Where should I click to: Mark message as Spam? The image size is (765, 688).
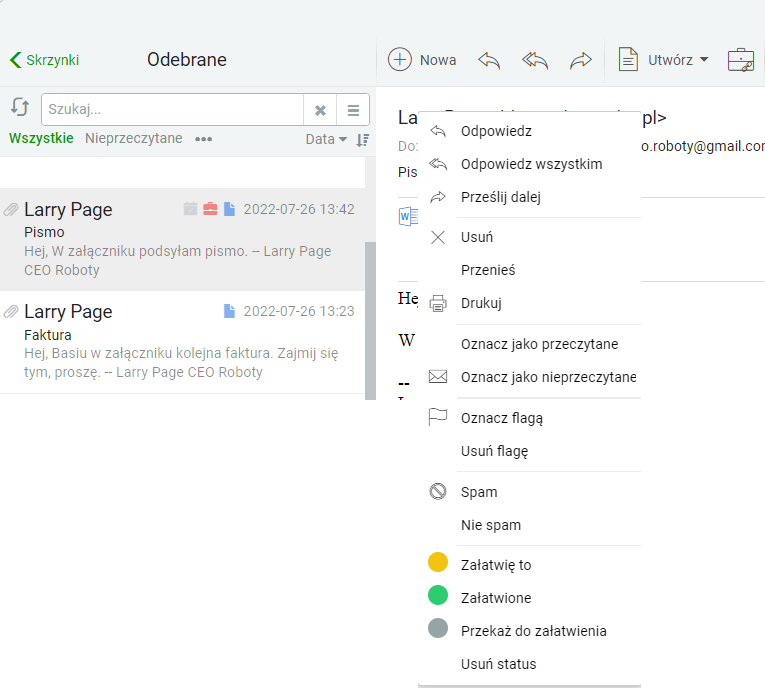coord(529,492)
